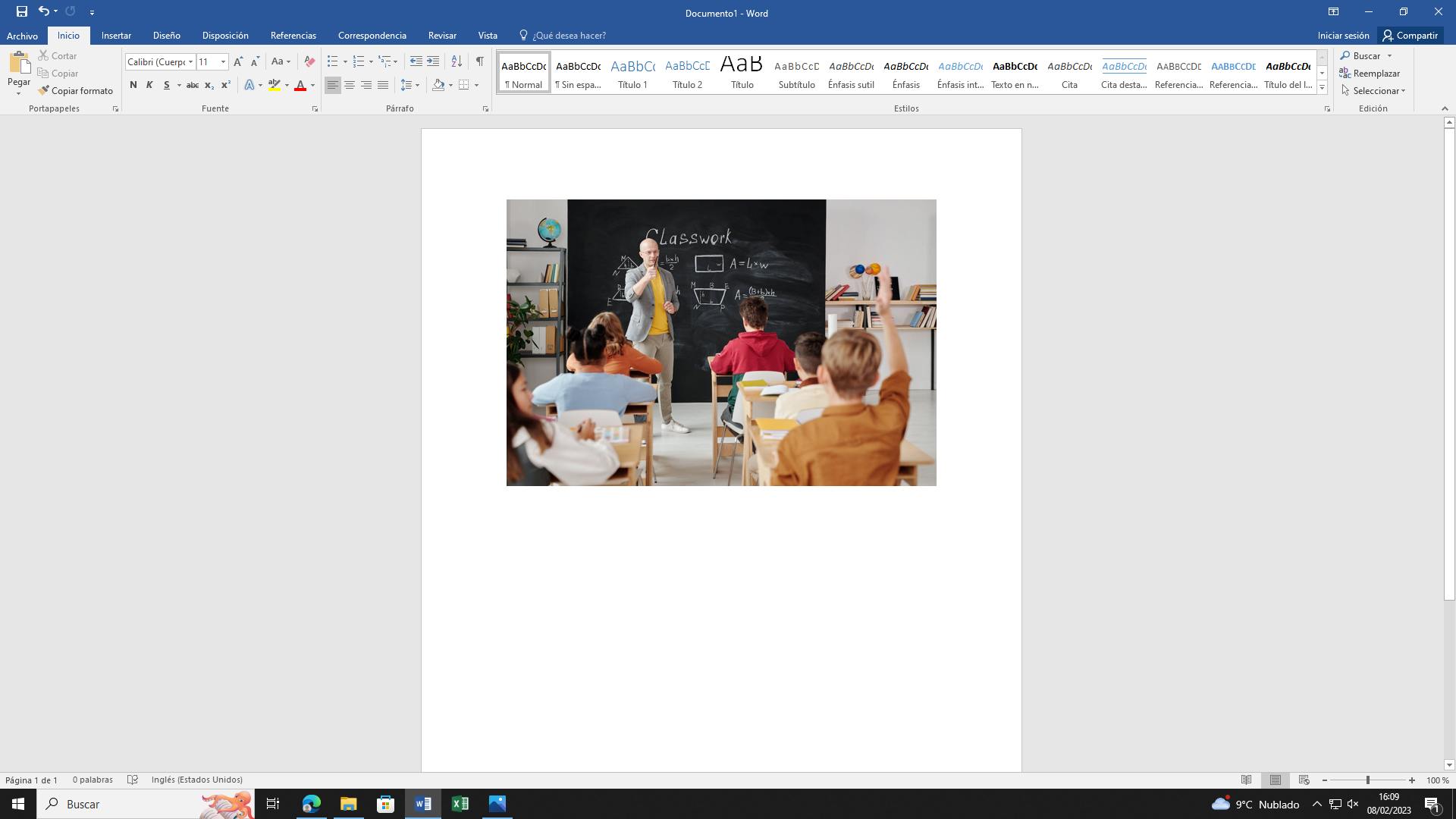Toggle italic formatting (K)
The height and width of the screenshot is (819, 1456).
(x=149, y=85)
